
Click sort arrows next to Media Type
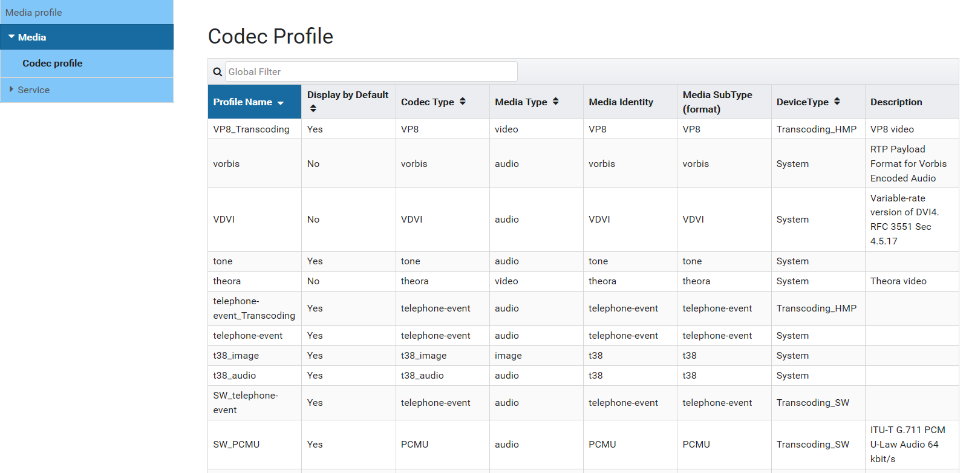(555, 102)
